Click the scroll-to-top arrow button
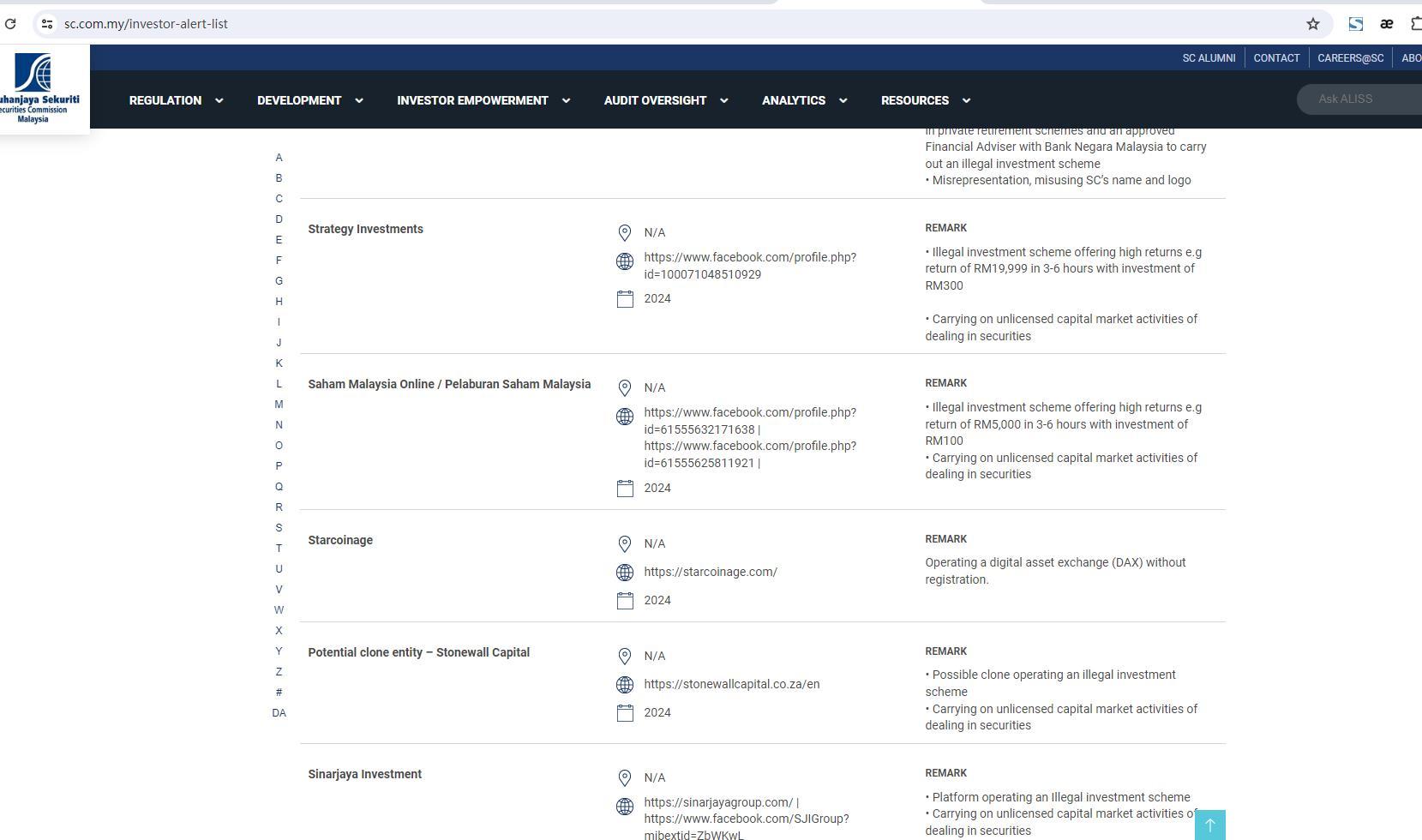Viewport: 1422px width, 840px height. pos(1209,825)
